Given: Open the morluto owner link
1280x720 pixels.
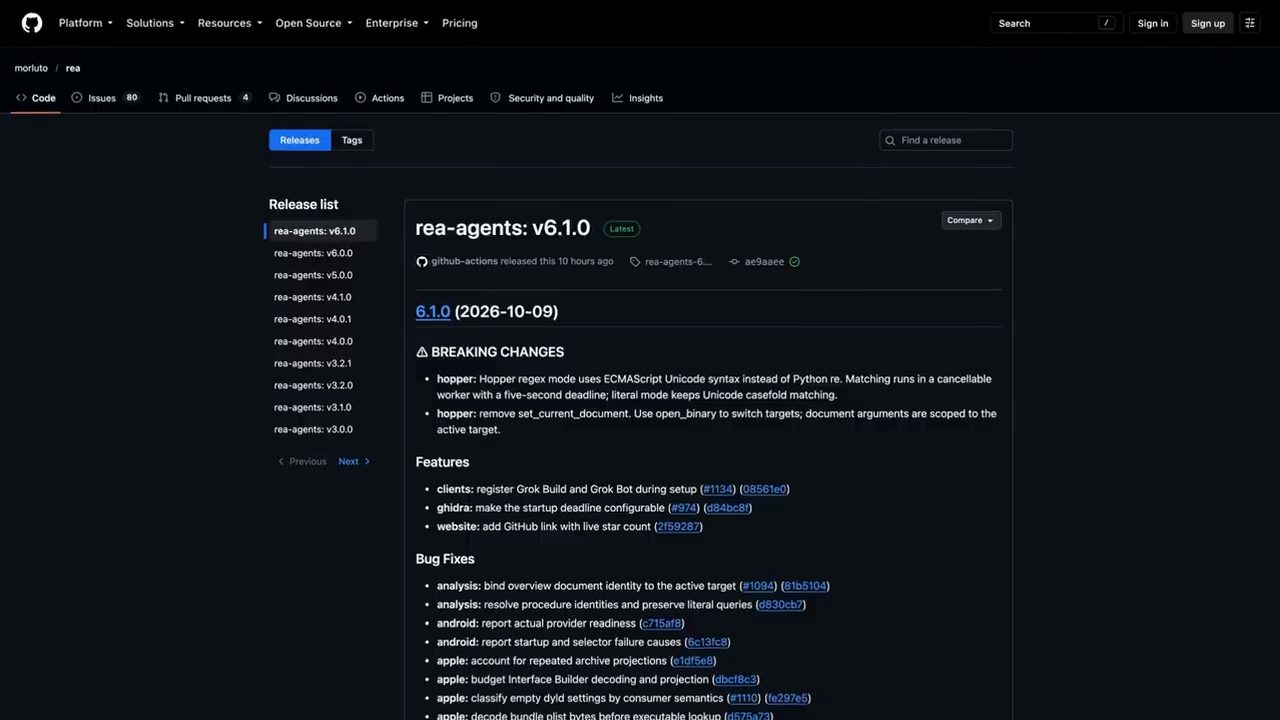Looking at the screenshot, I should click(x=31, y=68).
